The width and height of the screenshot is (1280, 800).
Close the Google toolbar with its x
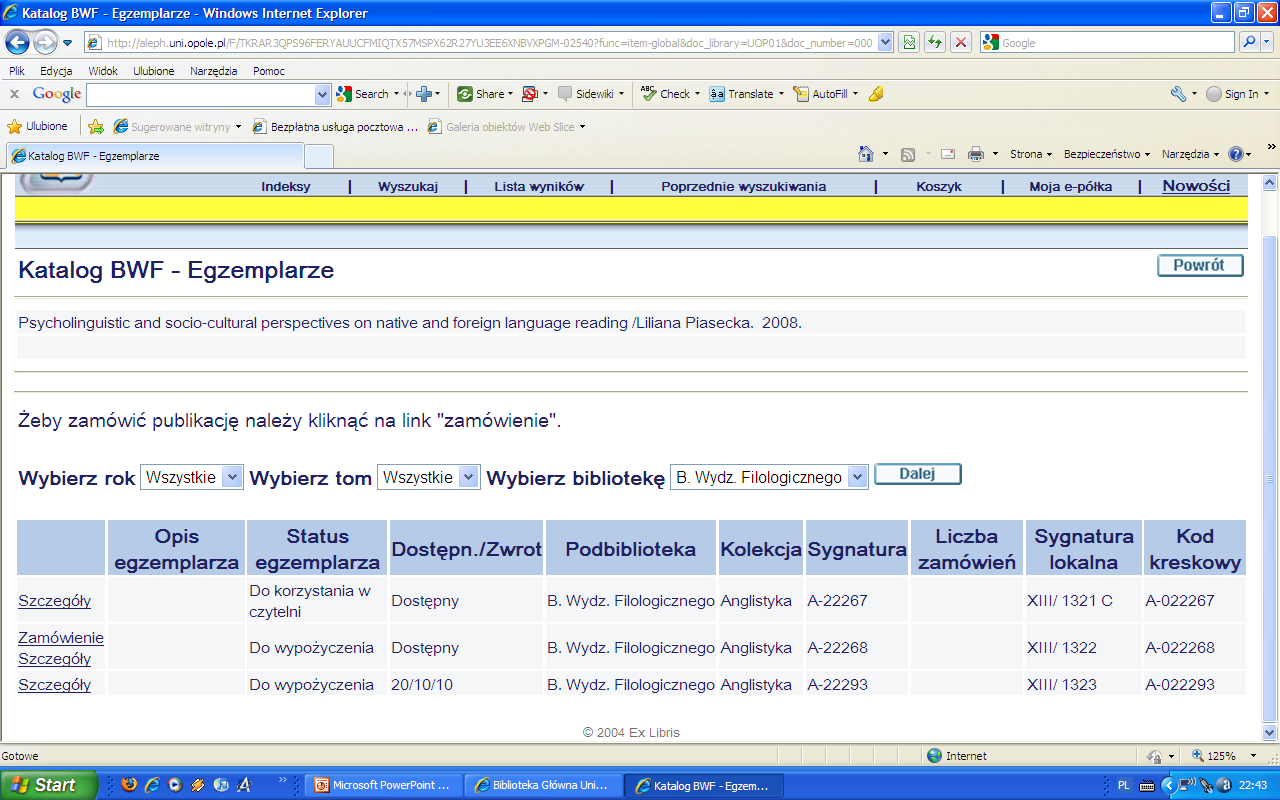pos(15,94)
